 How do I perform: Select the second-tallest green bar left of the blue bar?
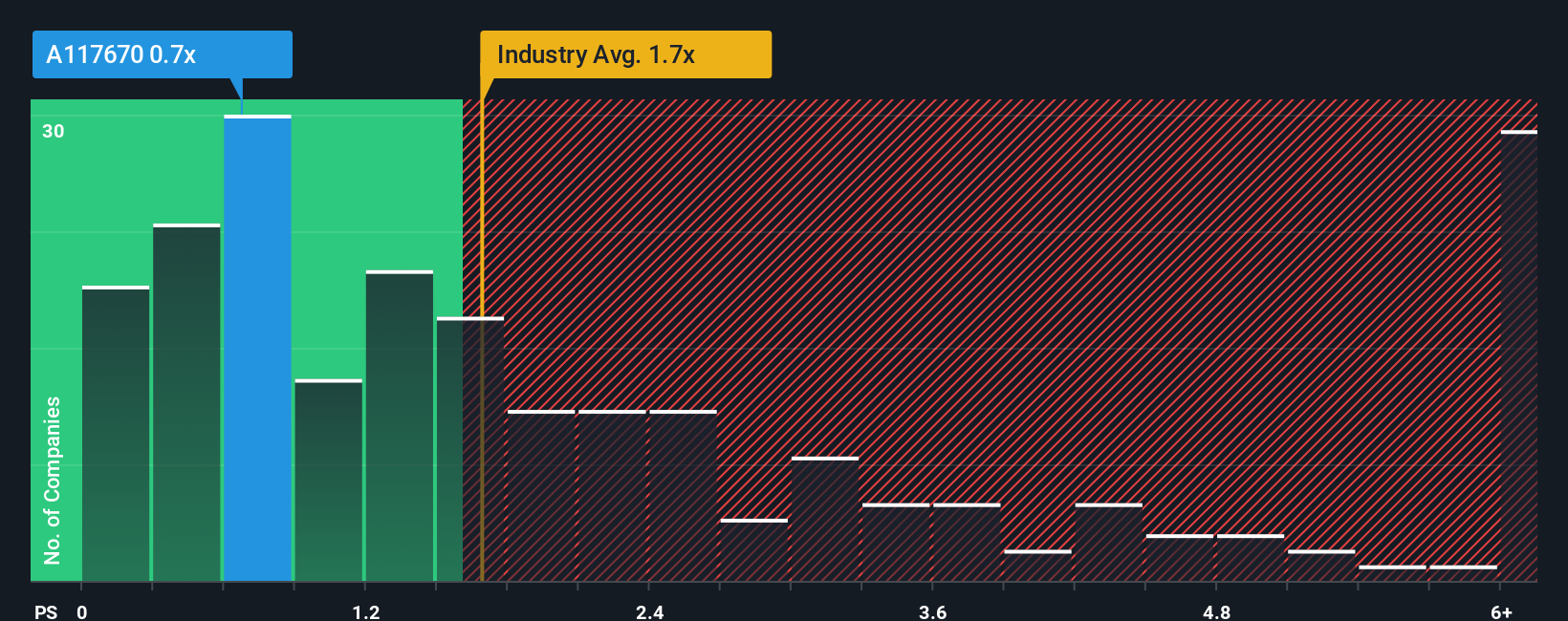[186, 402]
